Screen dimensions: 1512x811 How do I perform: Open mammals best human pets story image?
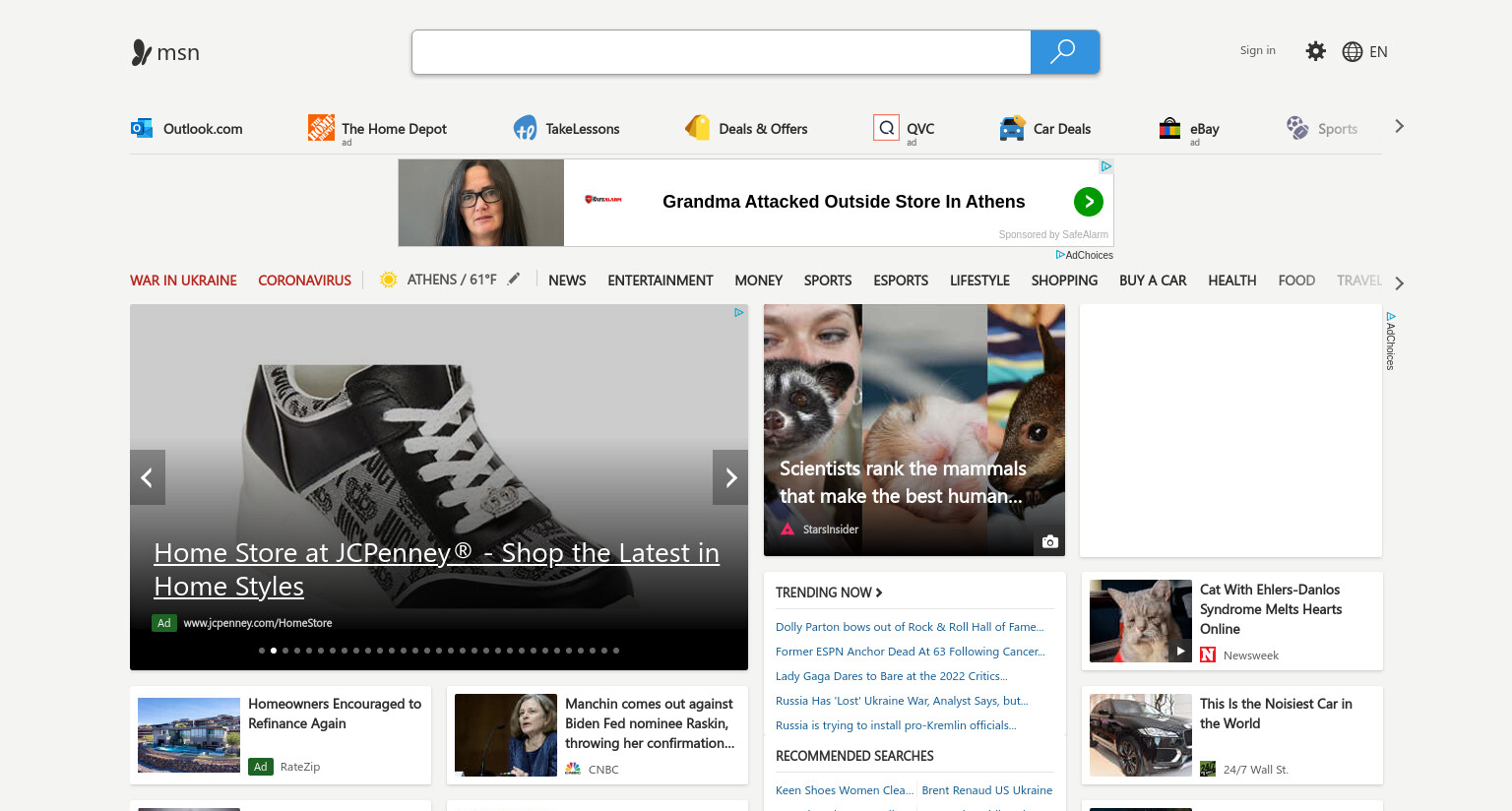coord(914,430)
